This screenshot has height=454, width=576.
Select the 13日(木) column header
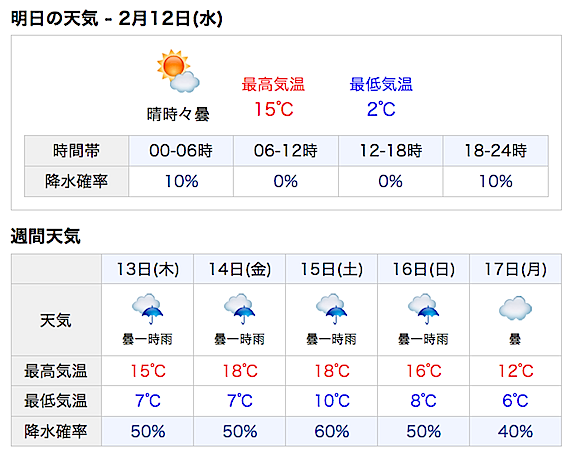pos(148,269)
